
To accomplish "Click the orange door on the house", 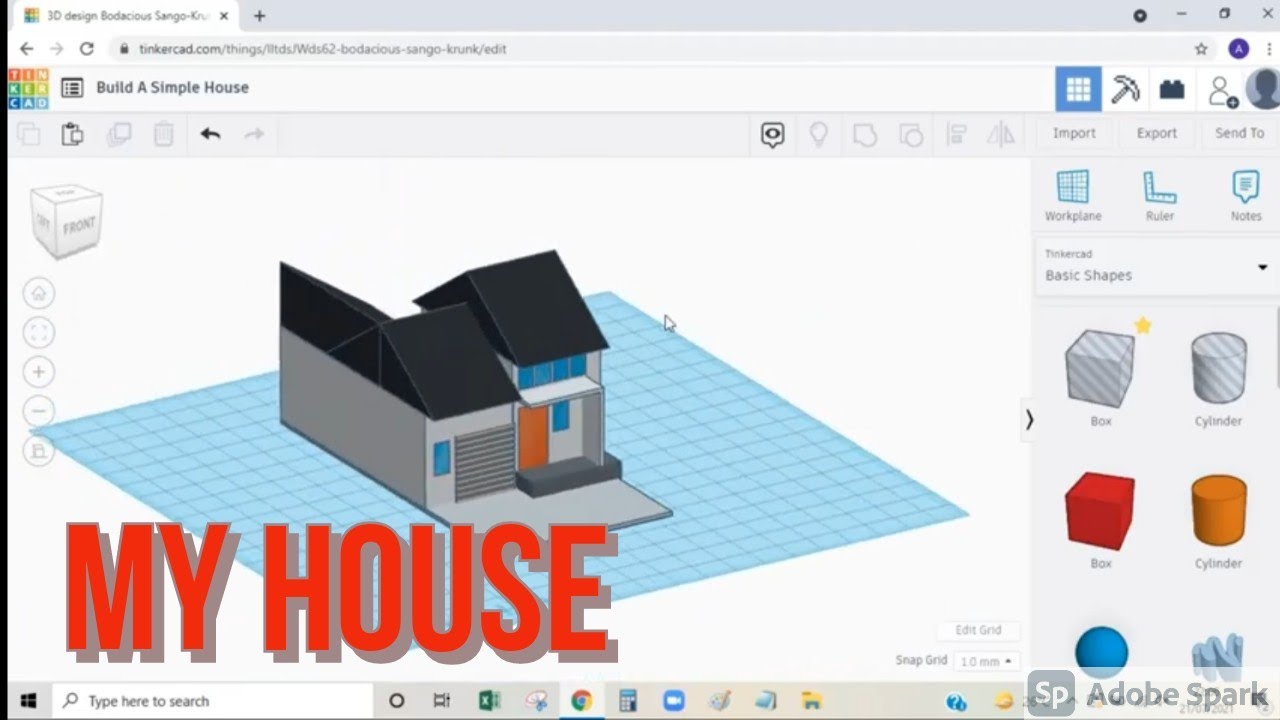I will coord(533,437).
